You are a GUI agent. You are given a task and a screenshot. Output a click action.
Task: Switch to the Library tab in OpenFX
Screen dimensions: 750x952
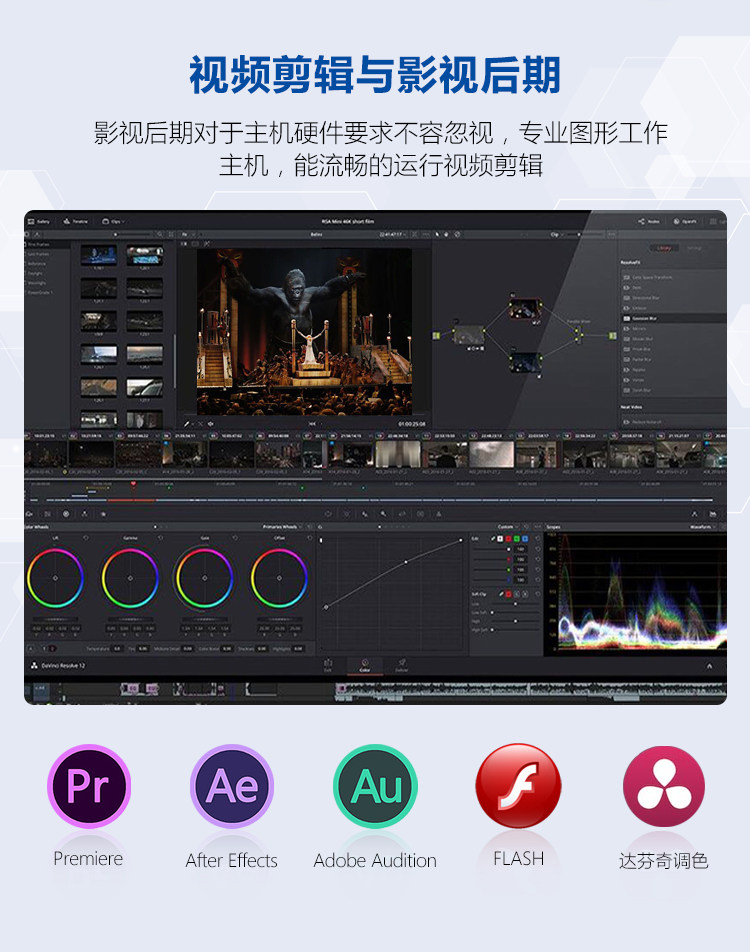click(664, 248)
